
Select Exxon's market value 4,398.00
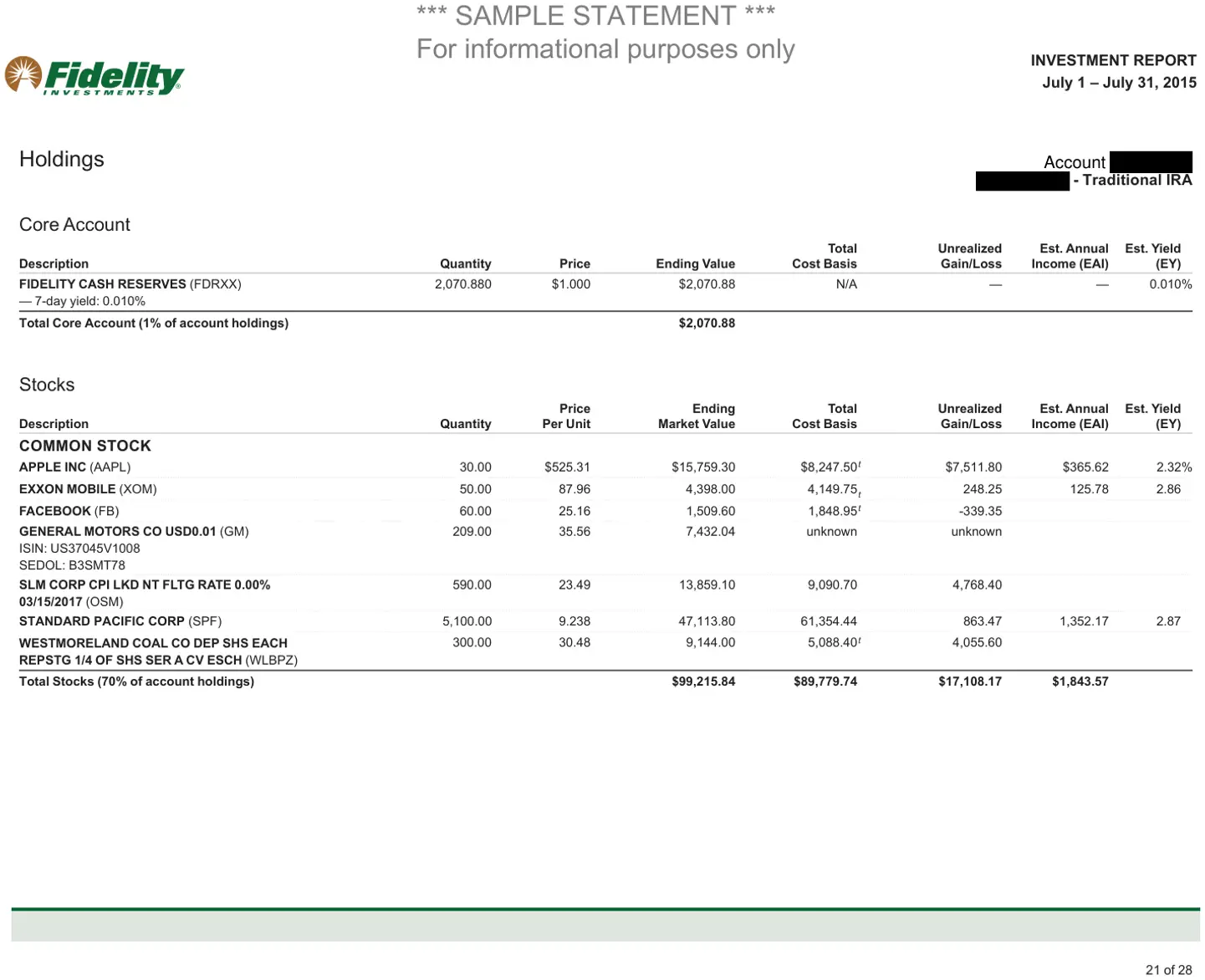pos(711,489)
